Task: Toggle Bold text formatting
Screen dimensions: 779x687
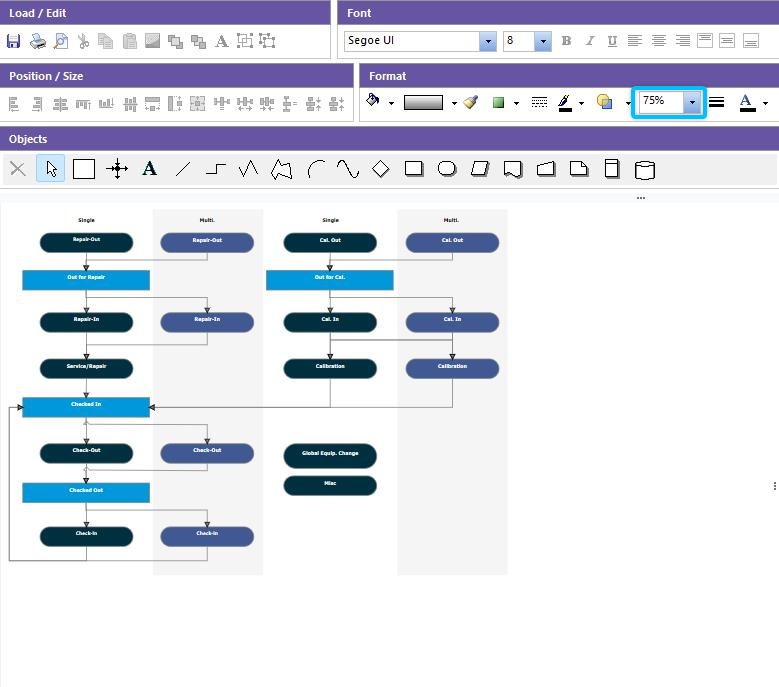Action: (x=567, y=41)
